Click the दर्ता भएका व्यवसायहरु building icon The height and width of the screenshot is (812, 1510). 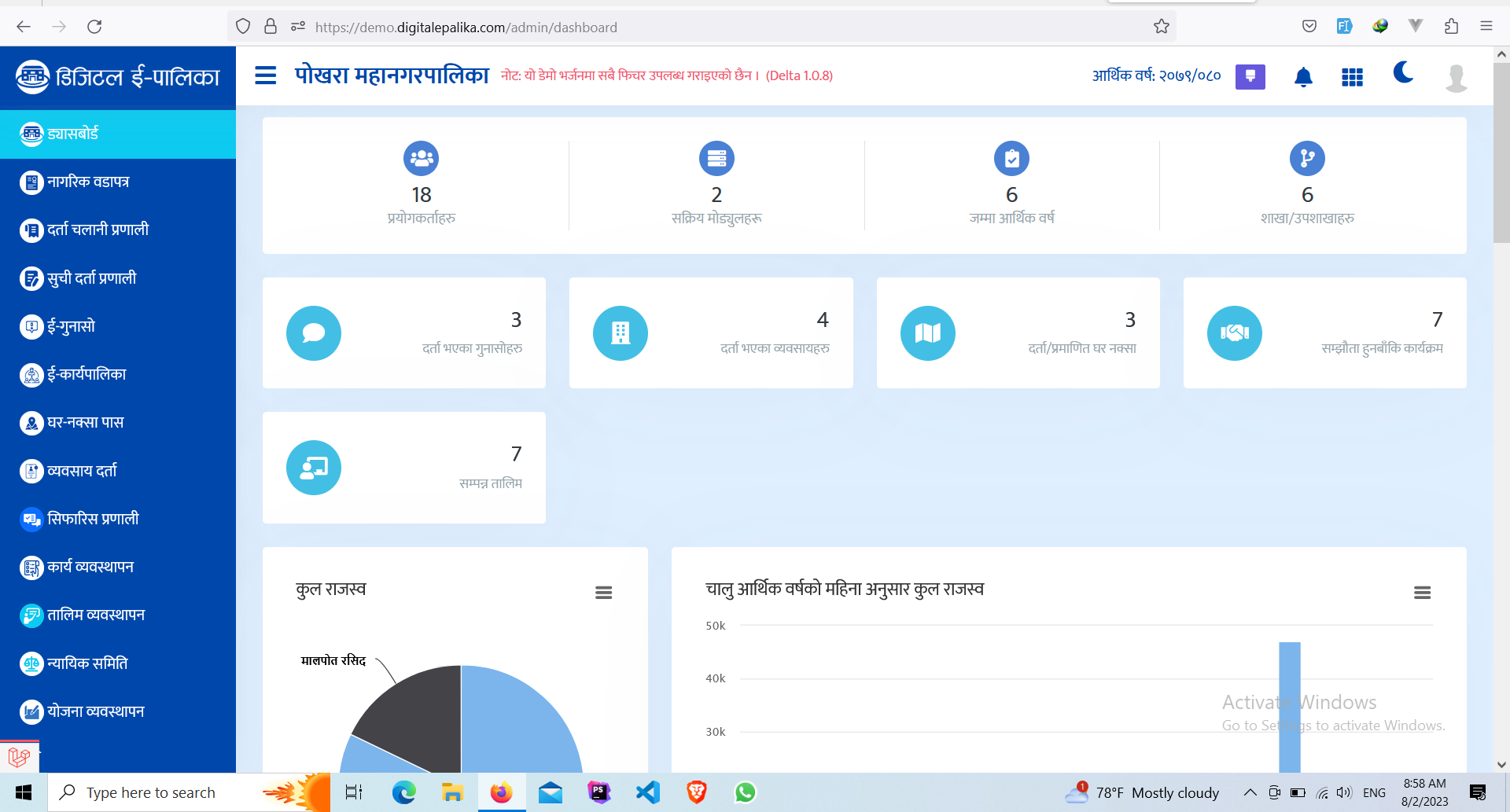[x=621, y=333]
